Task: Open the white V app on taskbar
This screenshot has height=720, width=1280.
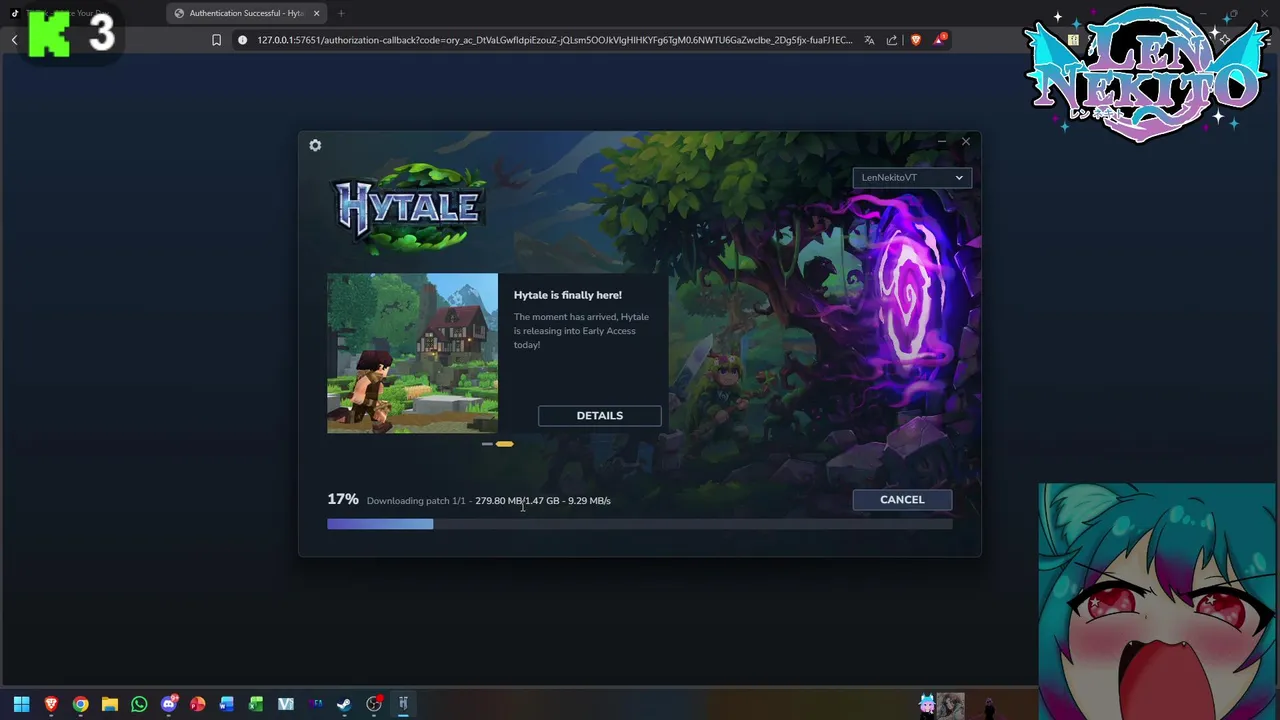Action: click(286, 704)
